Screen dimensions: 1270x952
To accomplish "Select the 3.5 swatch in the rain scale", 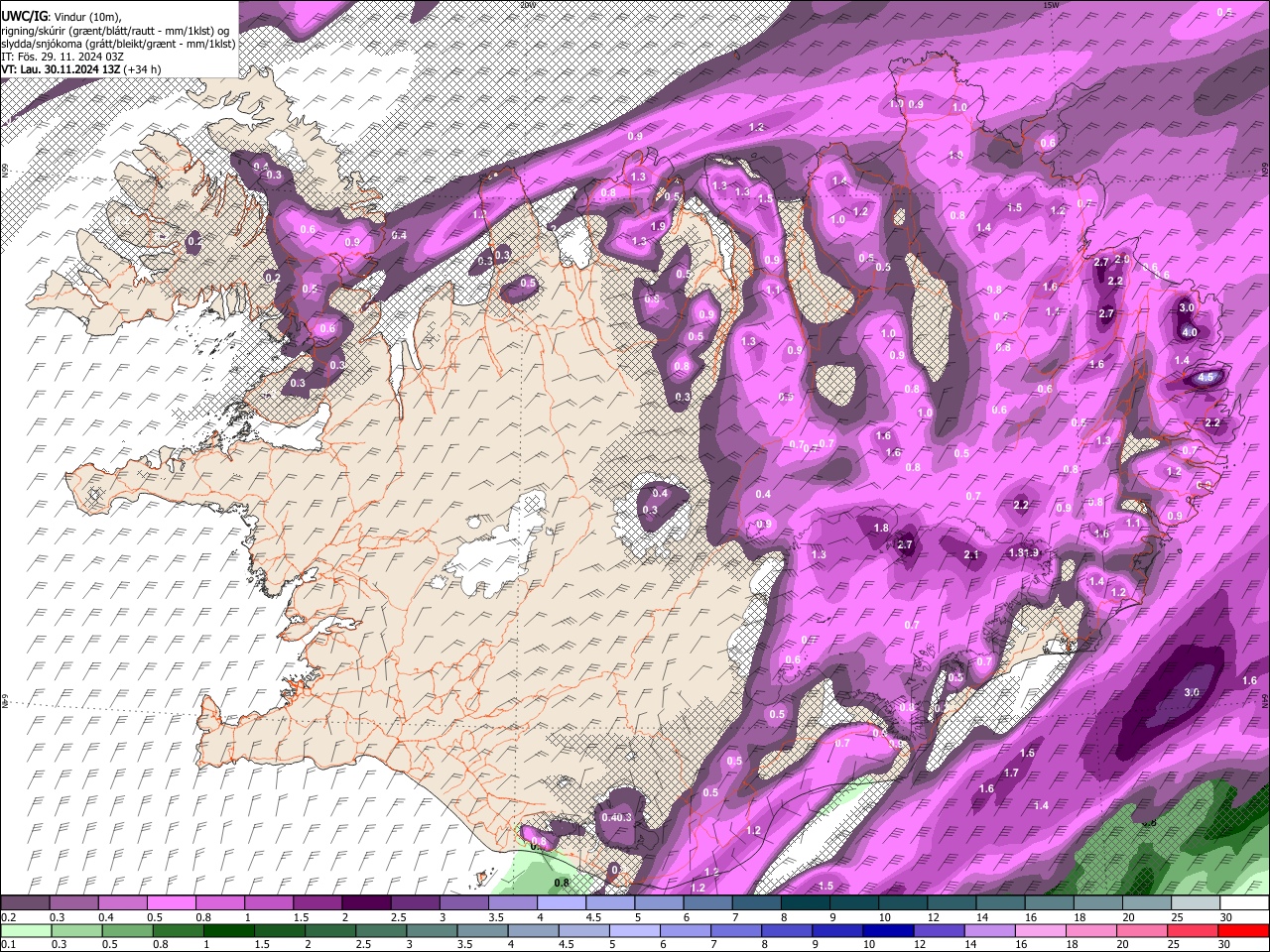I will click(482, 931).
